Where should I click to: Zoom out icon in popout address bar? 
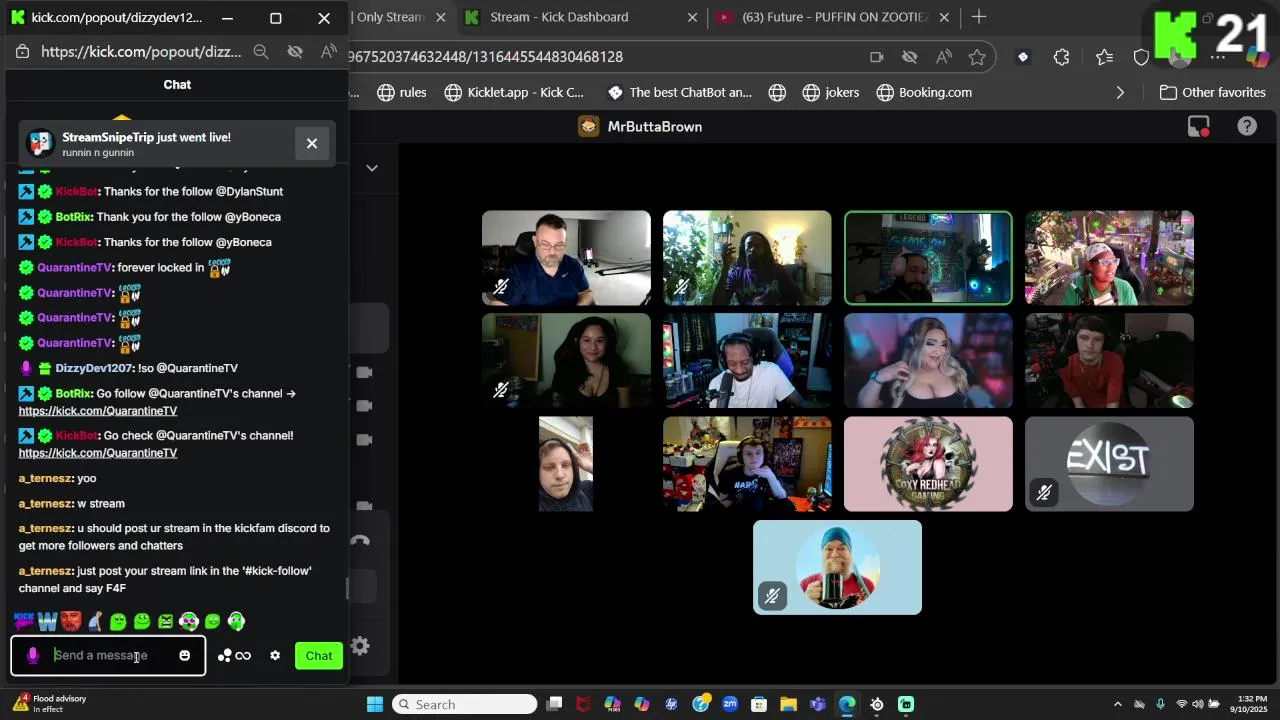(x=260, y=52)
